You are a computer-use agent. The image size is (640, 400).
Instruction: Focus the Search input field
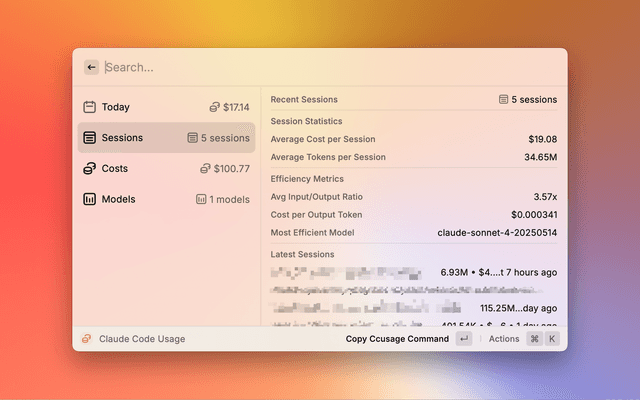(x=330, y=67)
